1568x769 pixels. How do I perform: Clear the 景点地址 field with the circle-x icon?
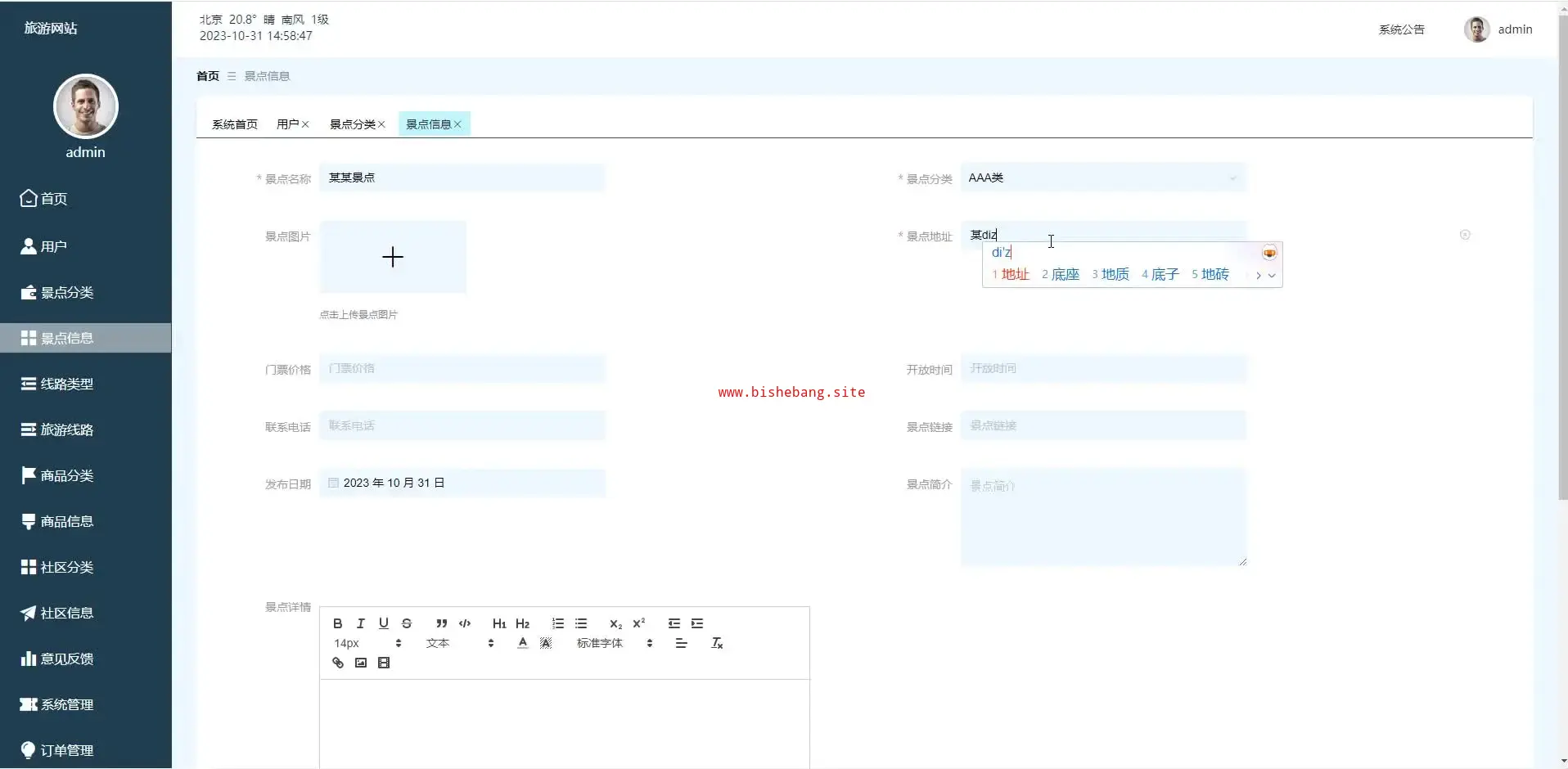[1465, 235]
